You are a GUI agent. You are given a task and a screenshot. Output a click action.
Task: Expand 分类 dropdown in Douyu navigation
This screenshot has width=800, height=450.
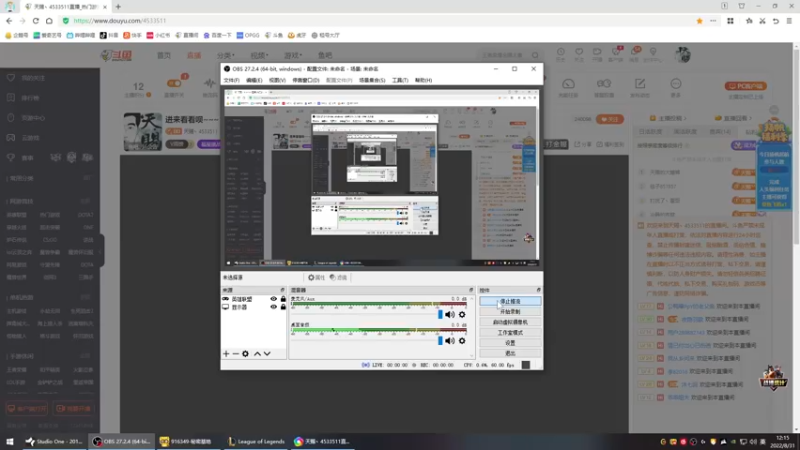[x=226, y=55]
